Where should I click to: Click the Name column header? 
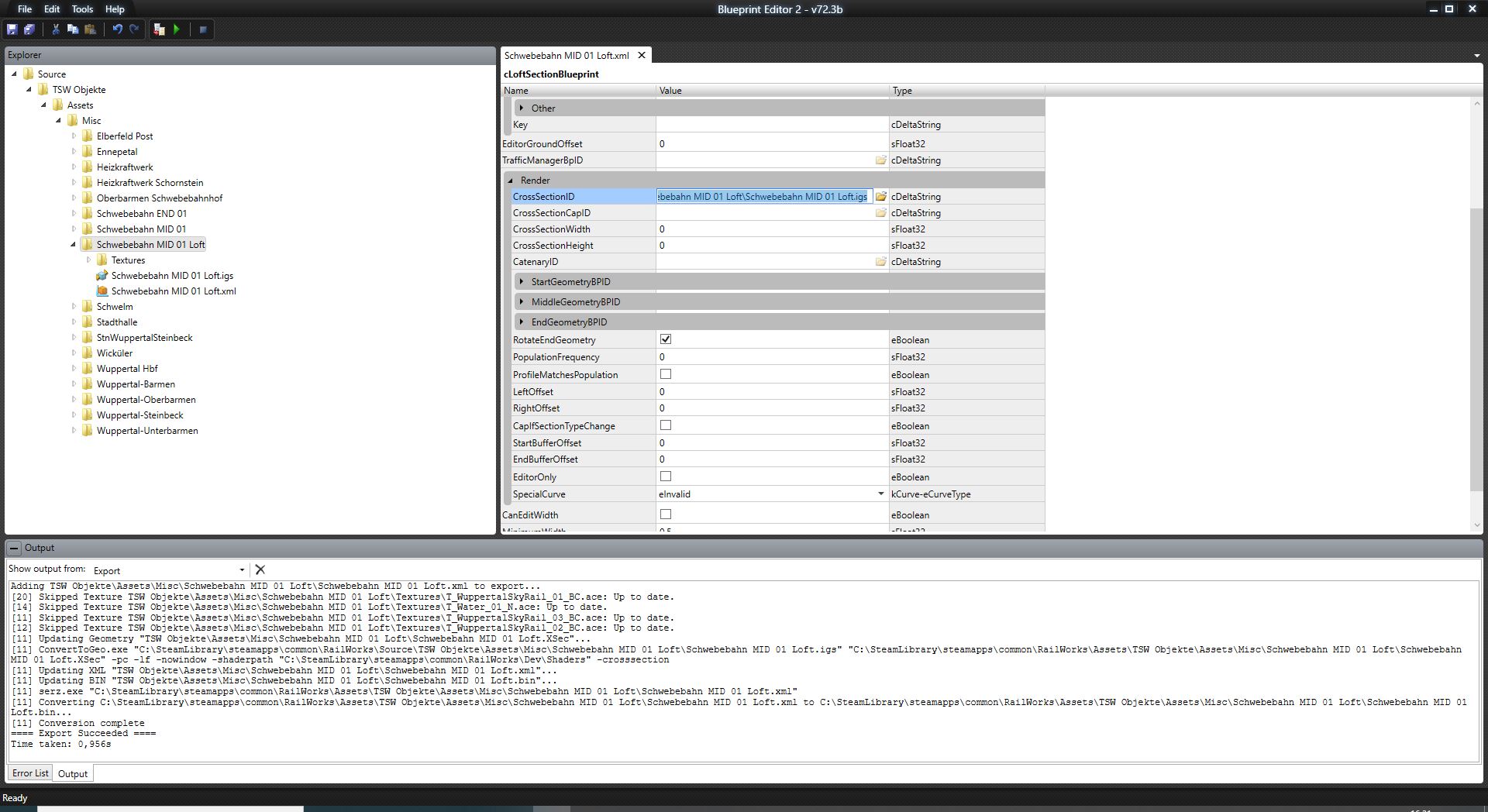coord(578,91)
